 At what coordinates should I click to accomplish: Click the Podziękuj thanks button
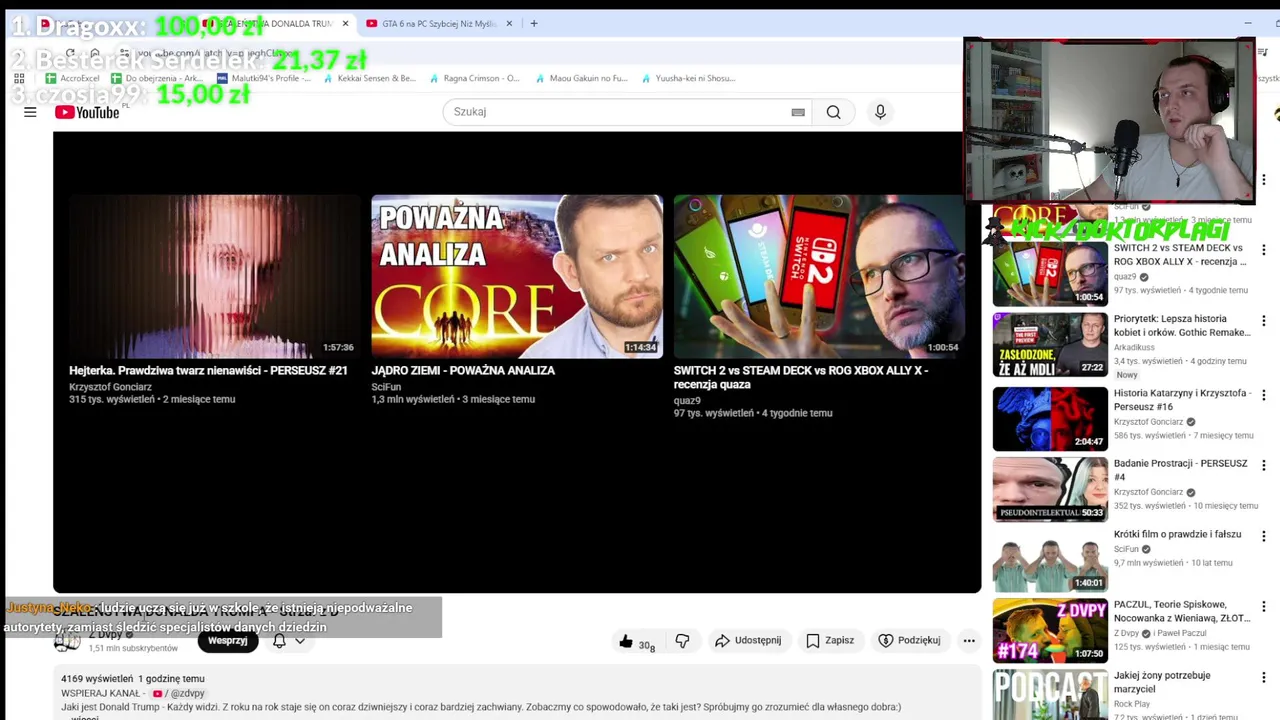[x=909, y=640]
